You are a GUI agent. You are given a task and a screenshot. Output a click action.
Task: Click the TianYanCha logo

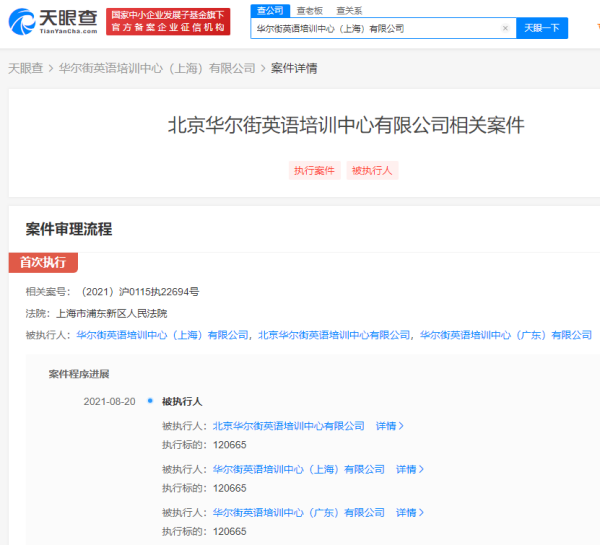click(x=53, y=22)
